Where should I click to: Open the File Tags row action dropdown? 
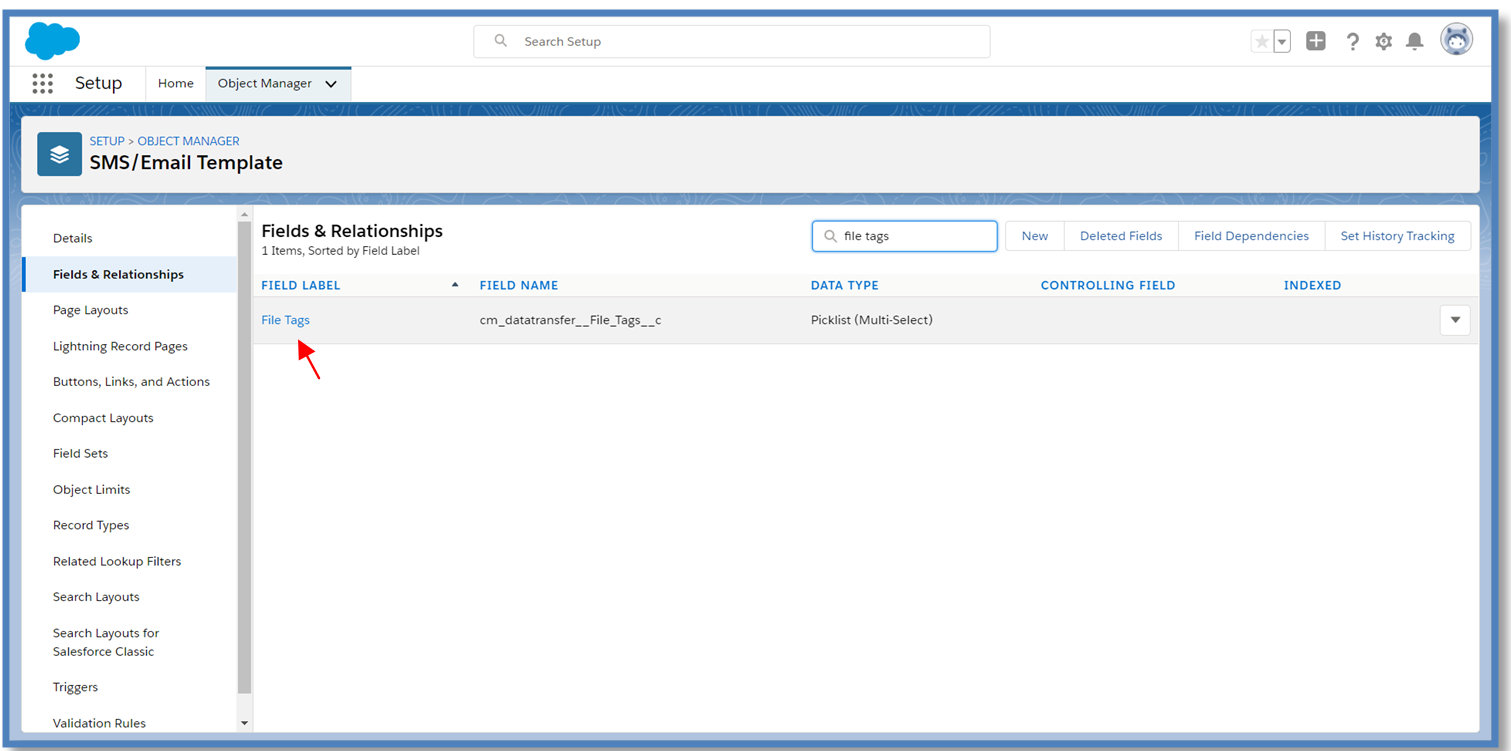tap(1455, 320)
